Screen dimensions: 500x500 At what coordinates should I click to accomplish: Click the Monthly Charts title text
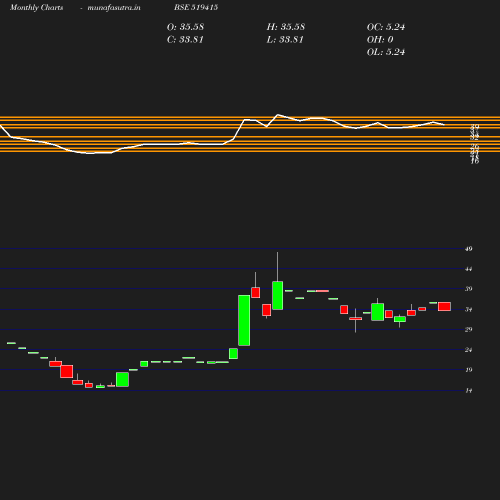coord(36,7)
